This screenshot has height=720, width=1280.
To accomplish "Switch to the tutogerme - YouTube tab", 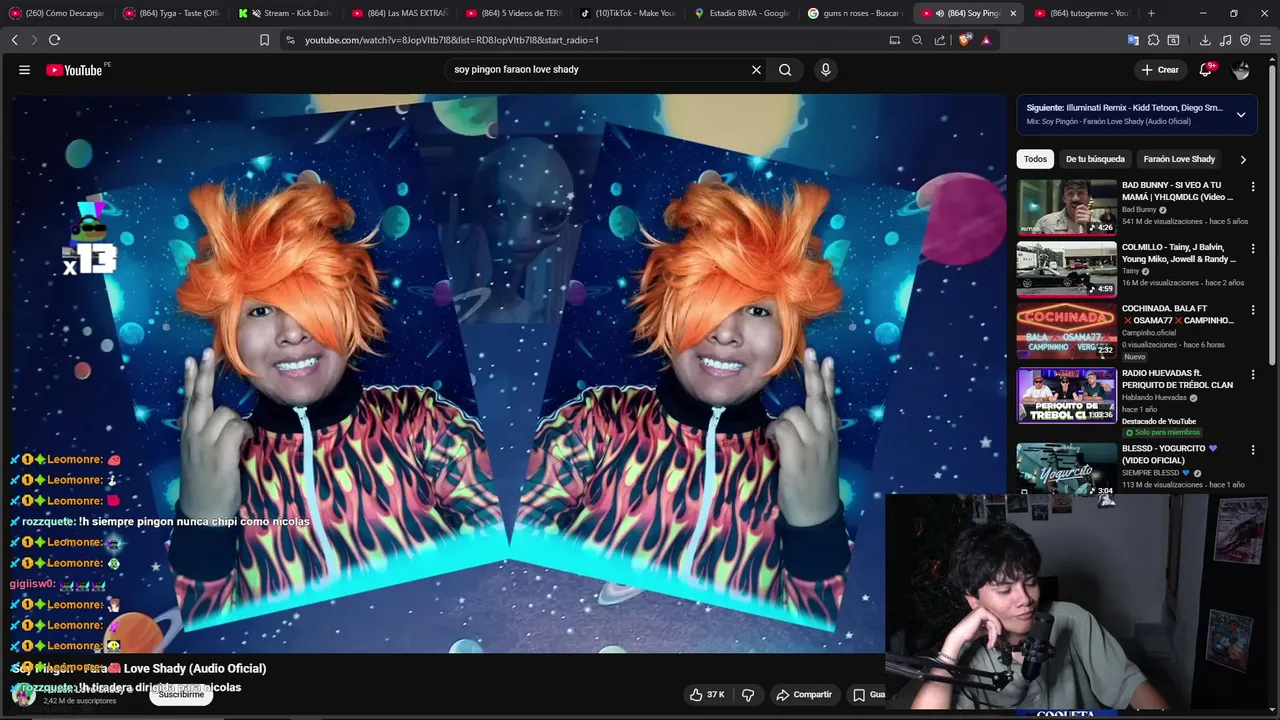I will point(1083,13).
